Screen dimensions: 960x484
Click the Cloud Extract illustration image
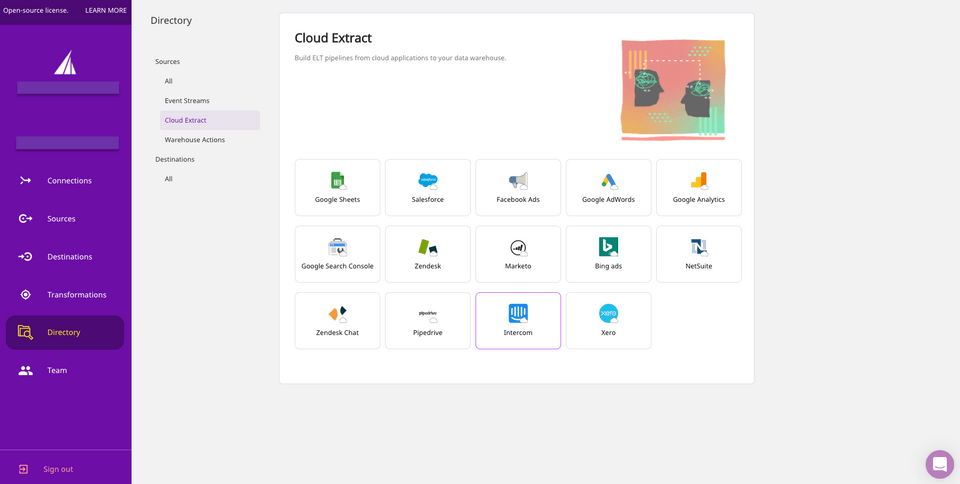(672, 89)
